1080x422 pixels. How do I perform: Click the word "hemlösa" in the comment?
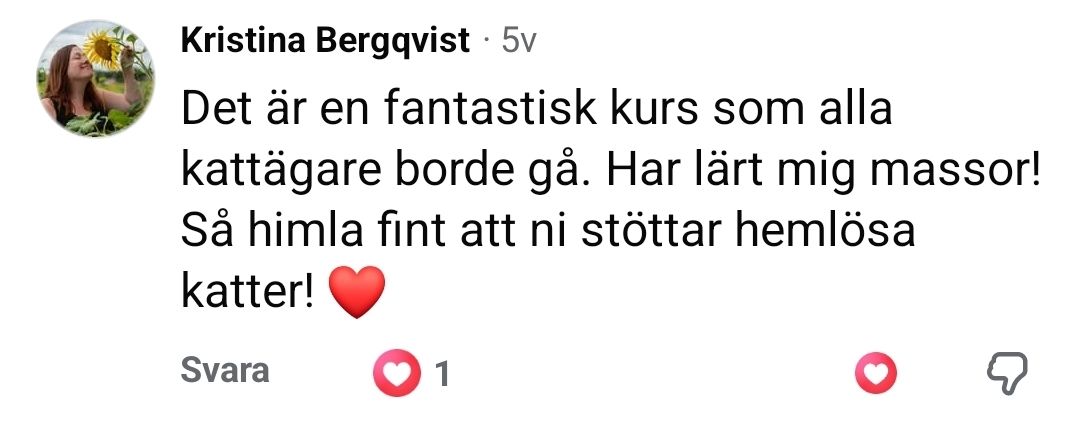tap(824, 231)
